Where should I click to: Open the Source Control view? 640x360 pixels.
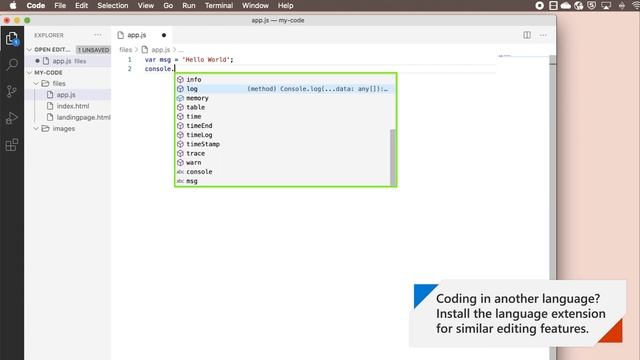[12, 91]
